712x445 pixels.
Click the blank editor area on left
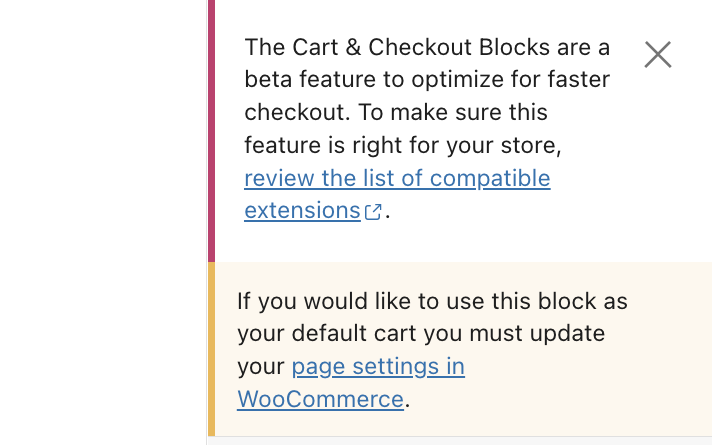pyautogui.click(x=100, y=220)
